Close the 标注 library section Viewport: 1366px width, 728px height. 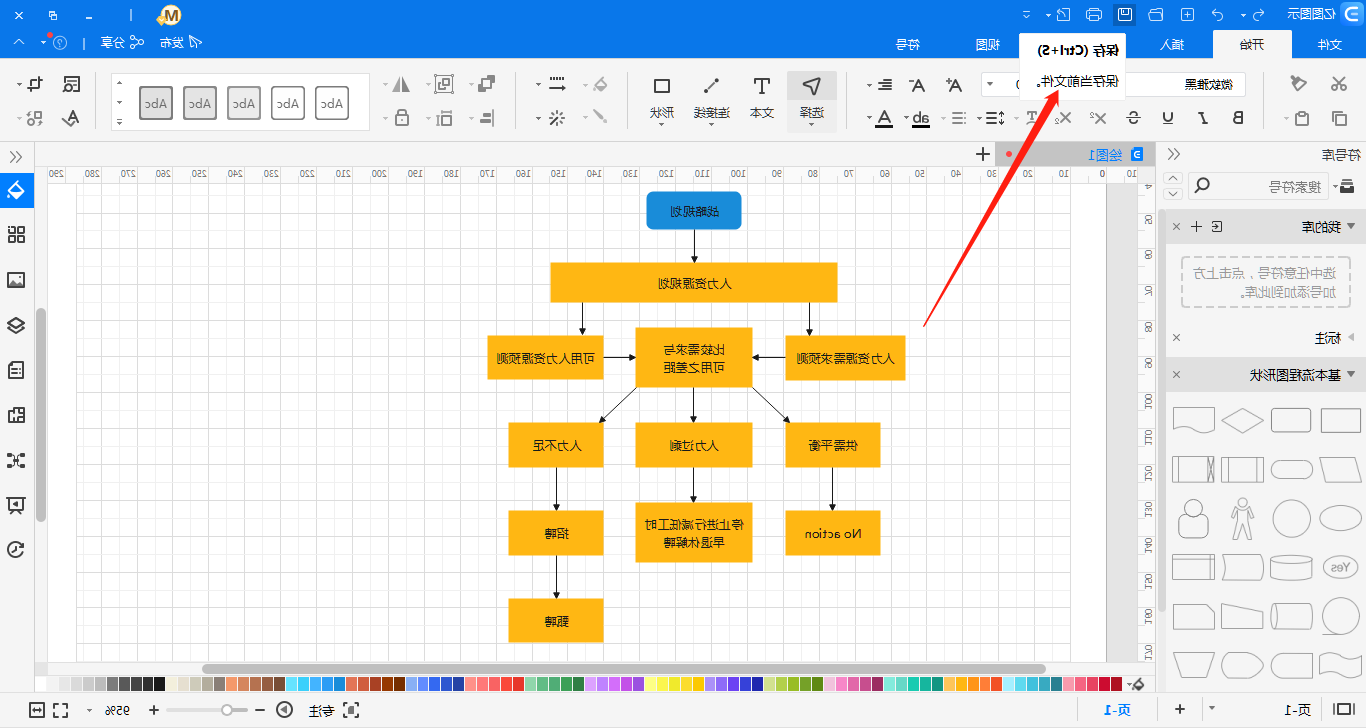pyautogui.click(x=1176, y=338)
